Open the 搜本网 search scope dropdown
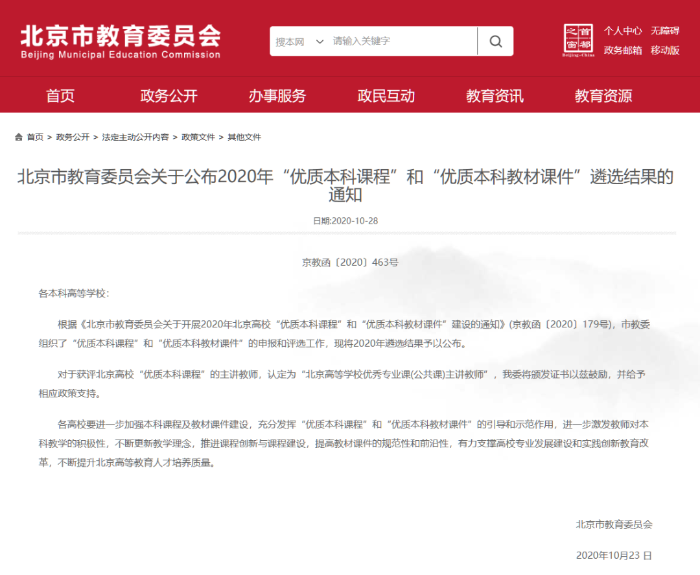The height and width of the screenshot is (575, 700). click(x=299, y=42)
